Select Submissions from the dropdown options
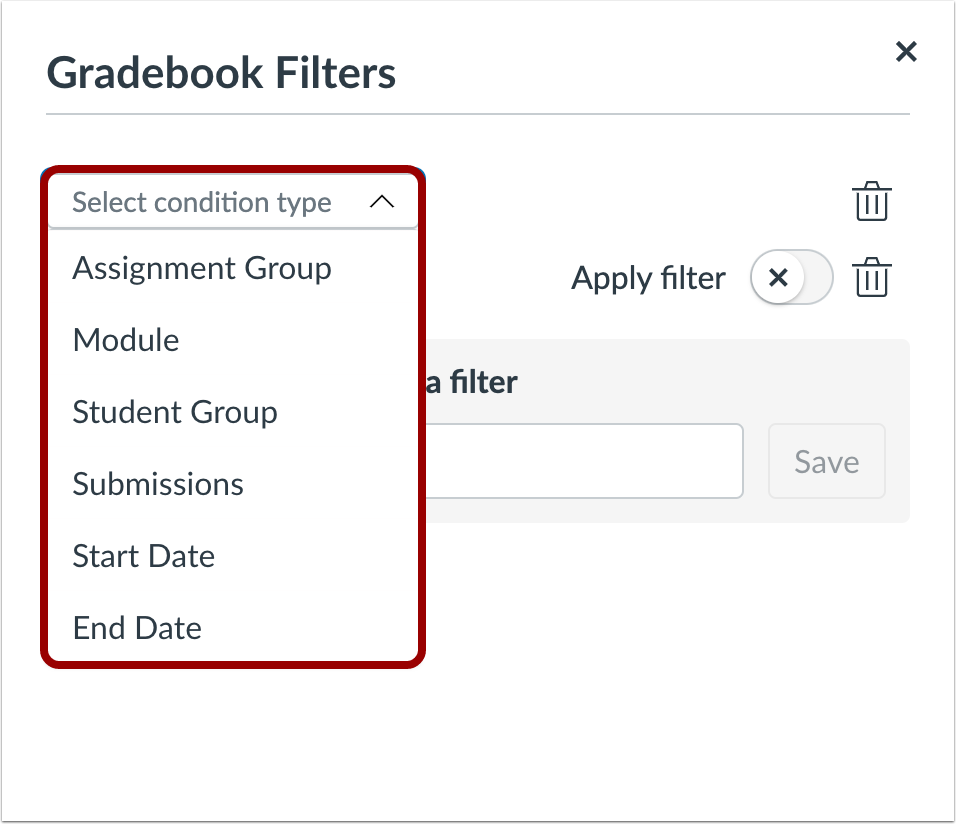The width and height of the screenshot is (956, 824). pos(158,484)
